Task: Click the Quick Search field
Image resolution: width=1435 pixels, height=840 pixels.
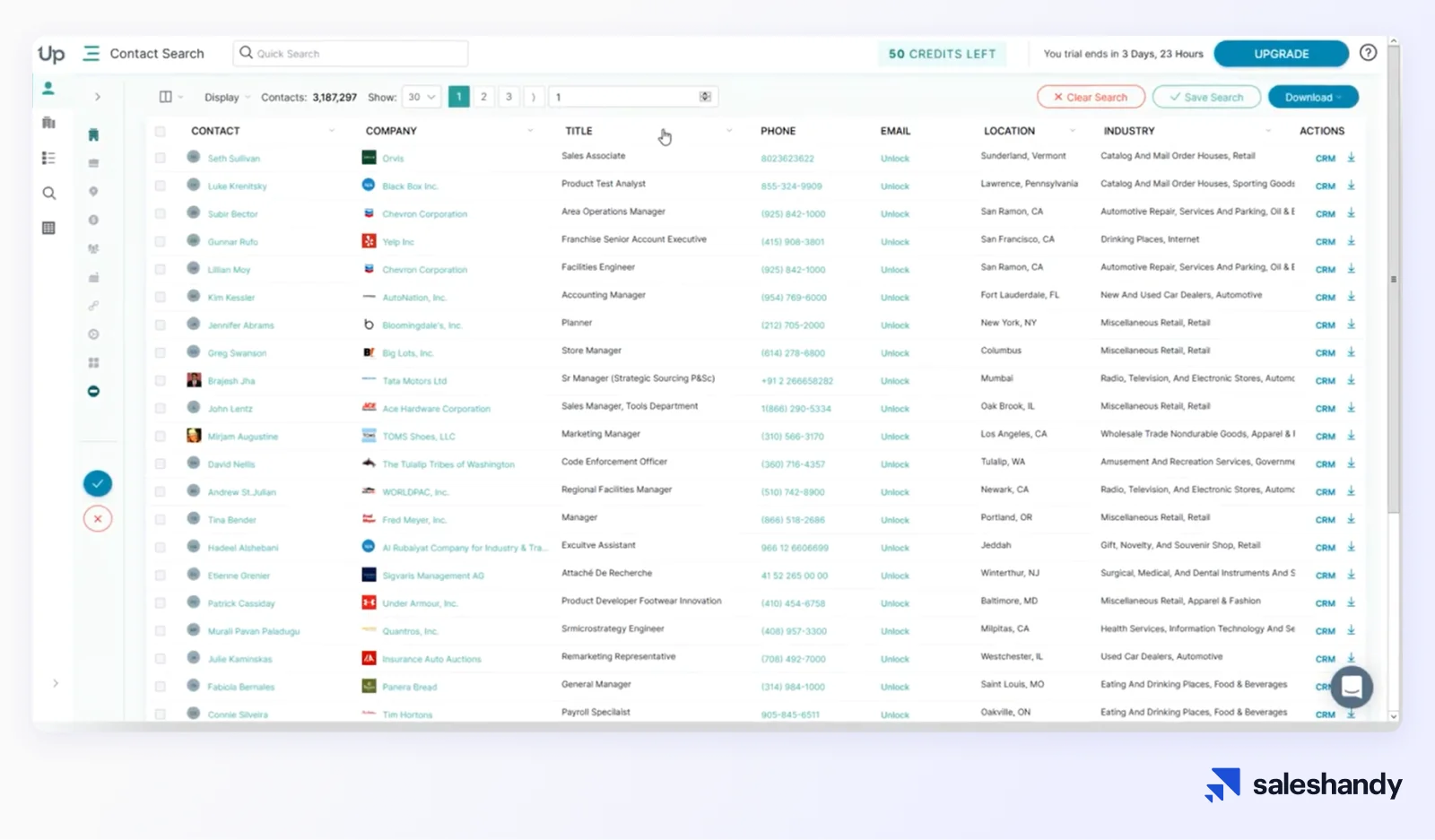Action: (x=351, y=54)
